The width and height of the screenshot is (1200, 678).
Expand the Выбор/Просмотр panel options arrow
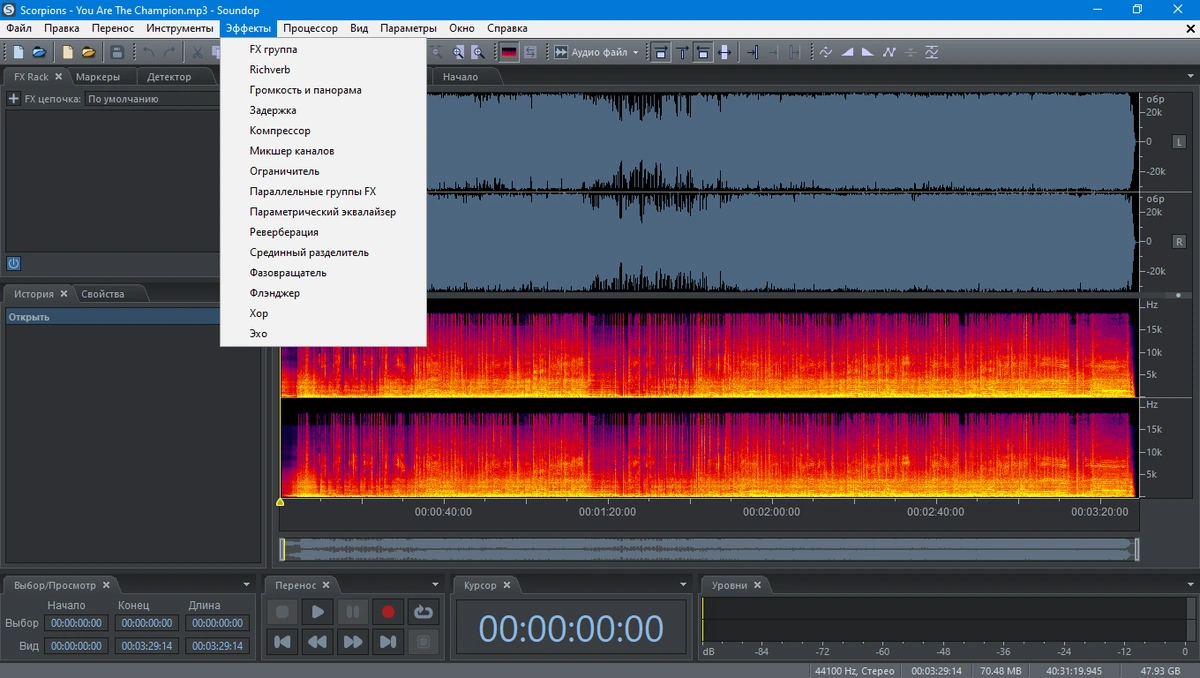[x=247, y=585]
